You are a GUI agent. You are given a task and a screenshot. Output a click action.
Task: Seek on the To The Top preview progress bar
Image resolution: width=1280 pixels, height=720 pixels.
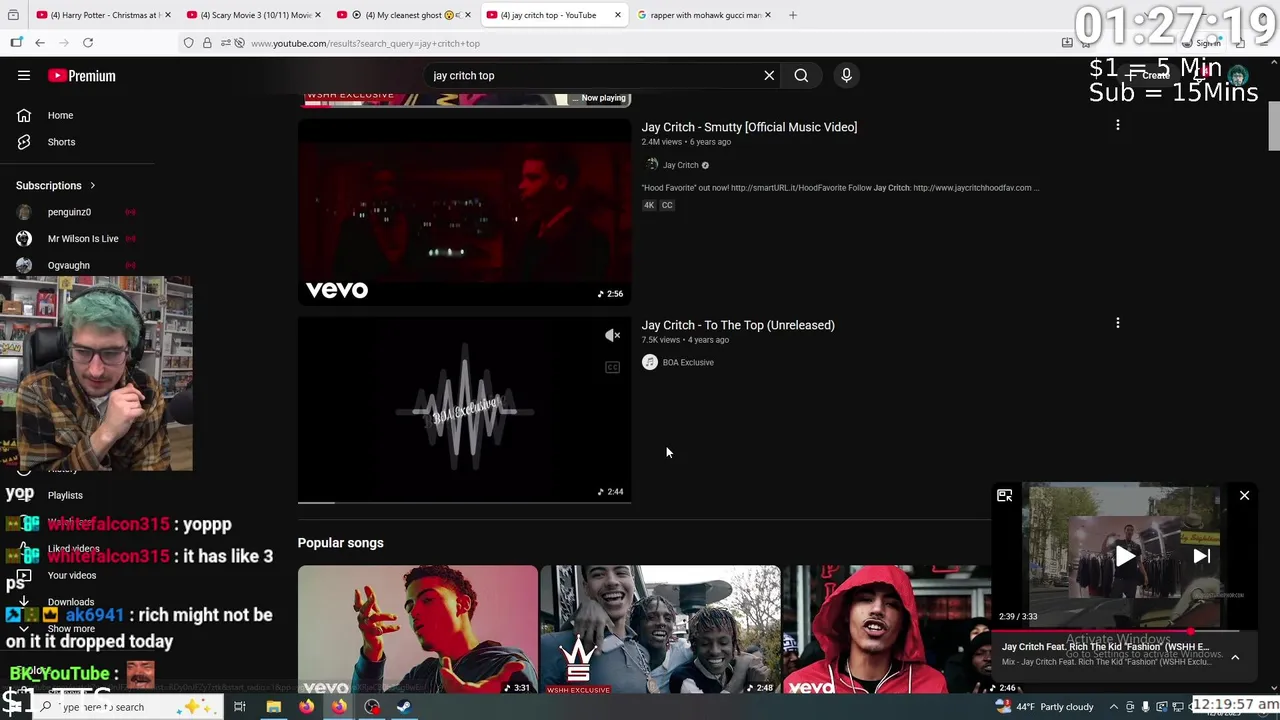(464, 502)
